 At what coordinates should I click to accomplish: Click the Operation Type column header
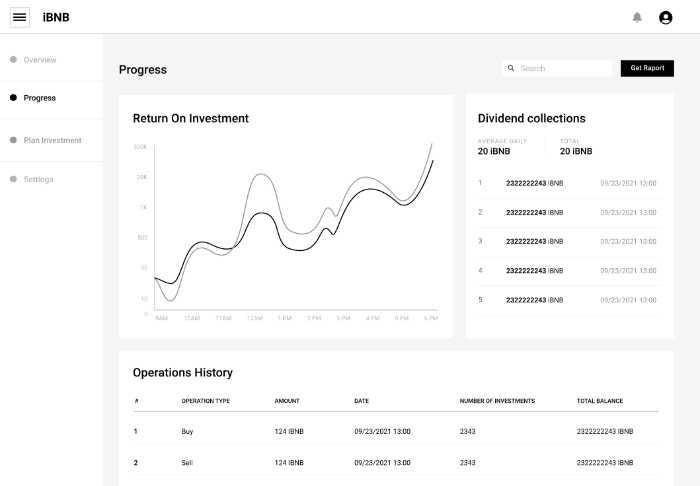[x=206, y=401]
